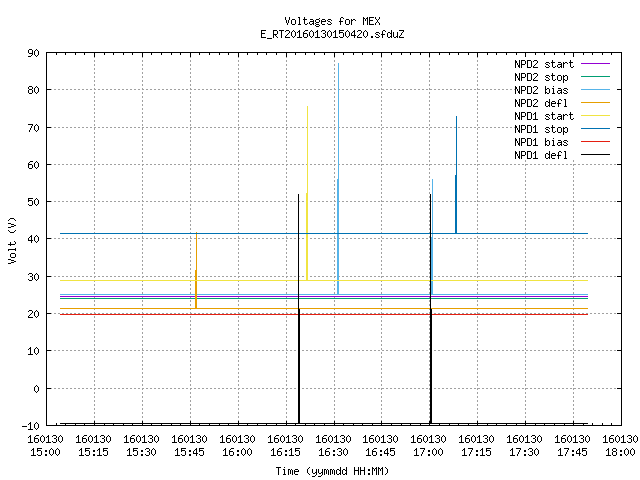Select the "NPD1 bias" legend label

[541, 142]
